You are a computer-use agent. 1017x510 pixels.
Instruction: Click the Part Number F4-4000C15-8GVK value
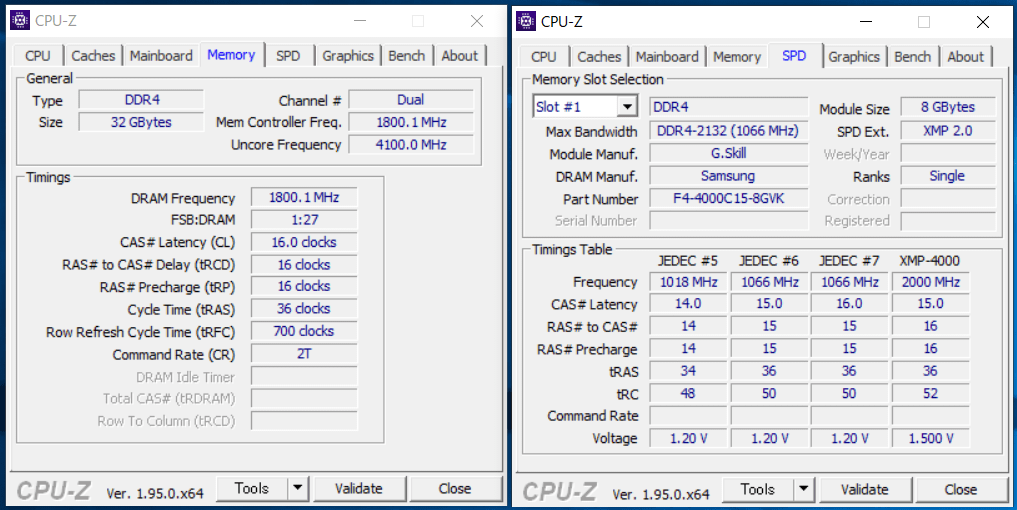729,199
